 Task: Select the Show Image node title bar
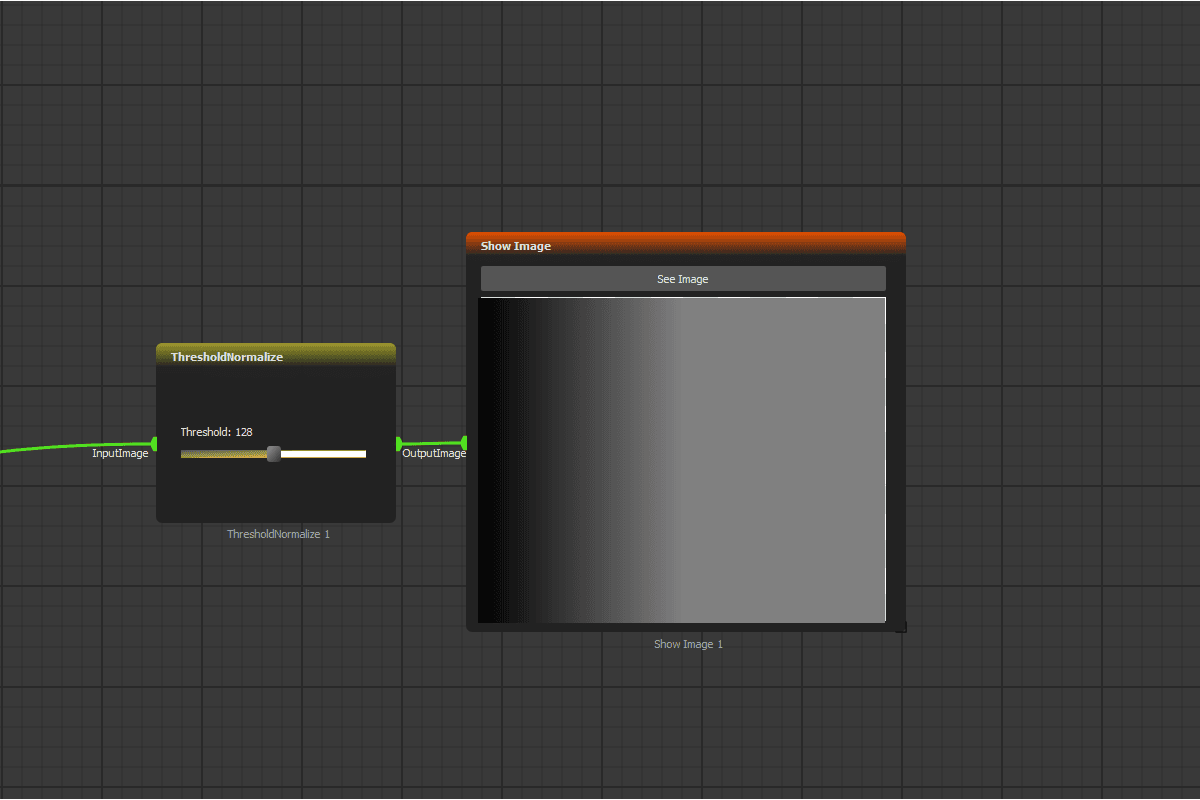pos(686,245)
